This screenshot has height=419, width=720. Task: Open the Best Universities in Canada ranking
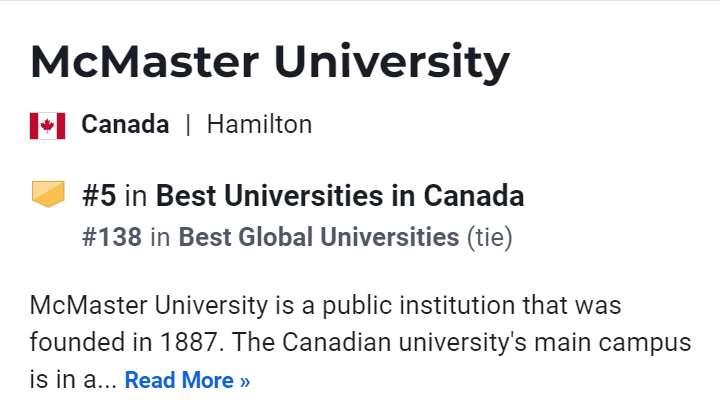[340, 196]
